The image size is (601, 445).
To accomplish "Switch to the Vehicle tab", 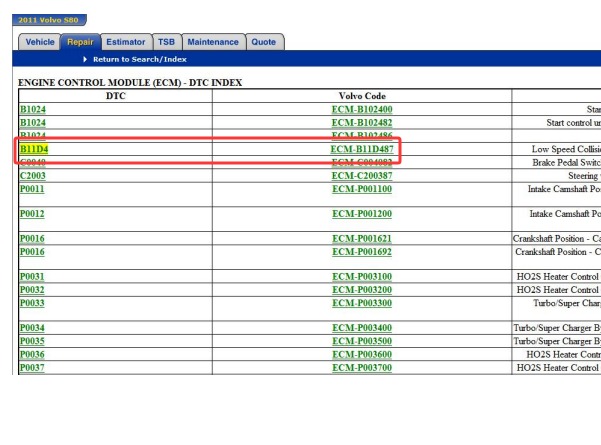I will 39,42.
